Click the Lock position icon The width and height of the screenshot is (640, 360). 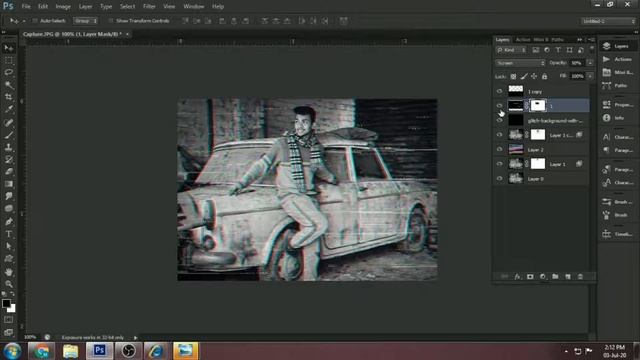point(534,76)
